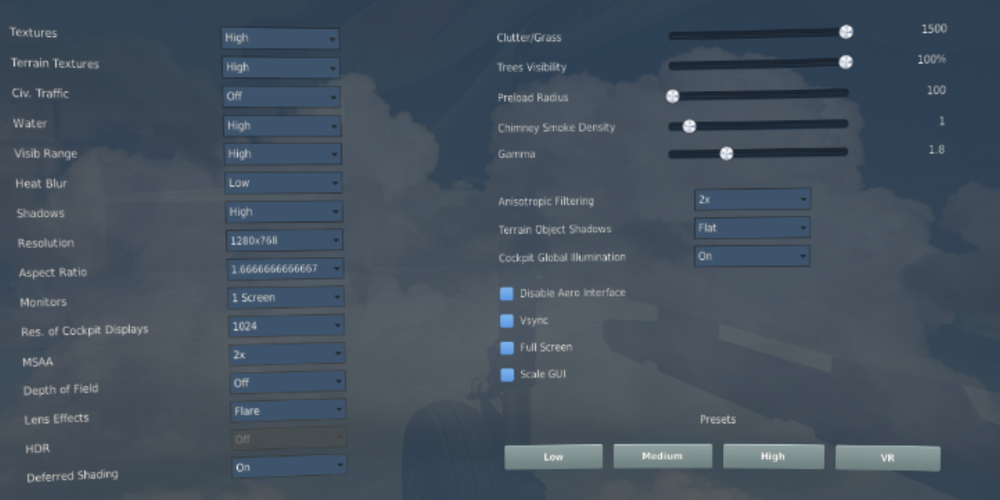This screenshot has height=500, width=1000.
Task: Click the Gamma slider handle
Action: [726, 154]
